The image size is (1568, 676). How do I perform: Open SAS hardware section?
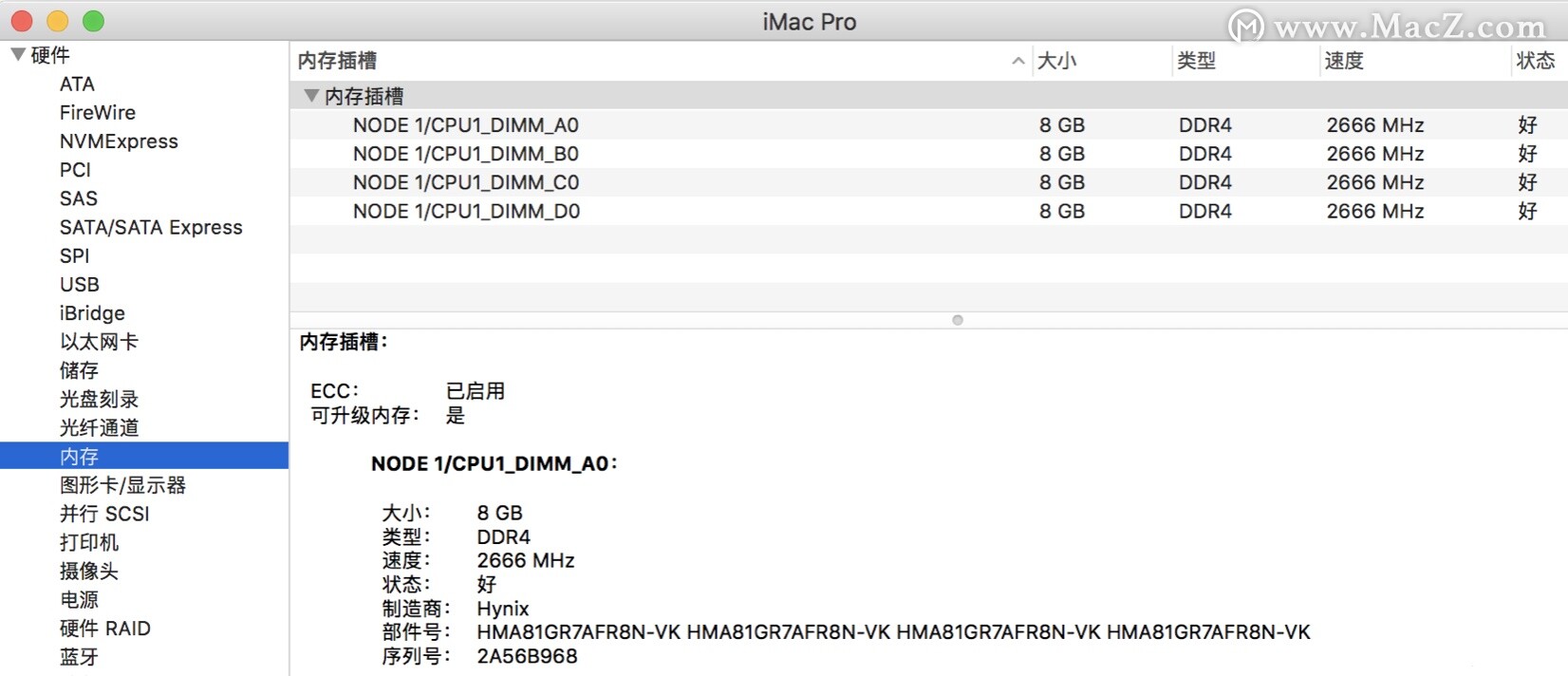[x=79, y=198]
